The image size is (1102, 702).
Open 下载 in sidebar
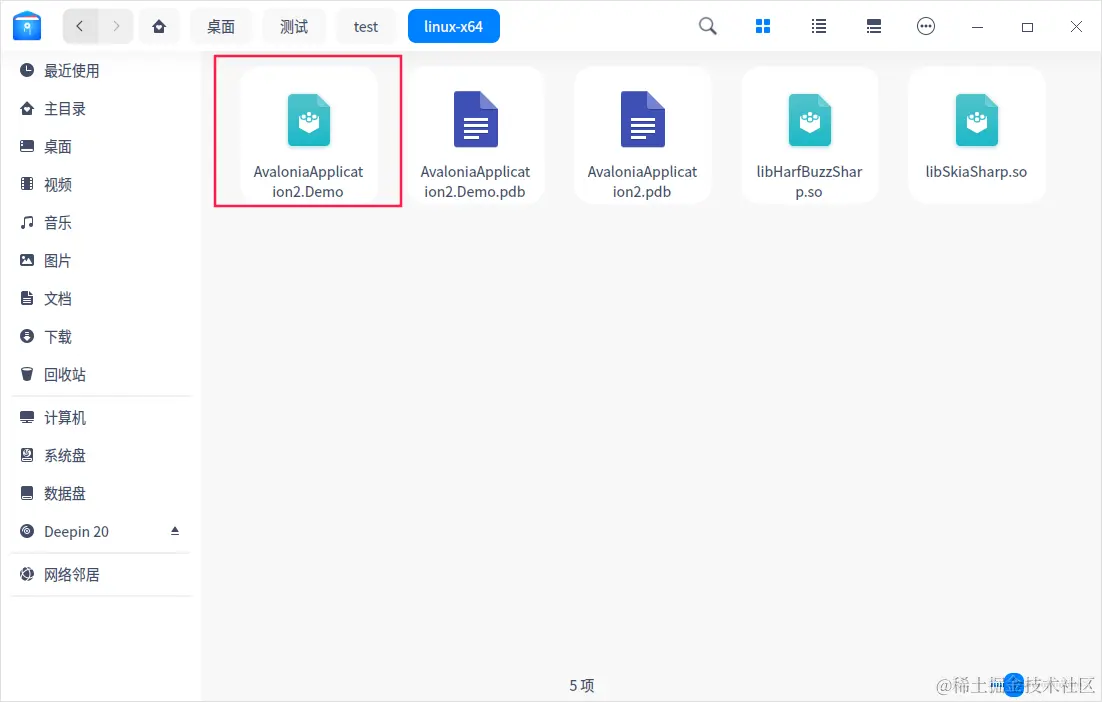[101, 336]
